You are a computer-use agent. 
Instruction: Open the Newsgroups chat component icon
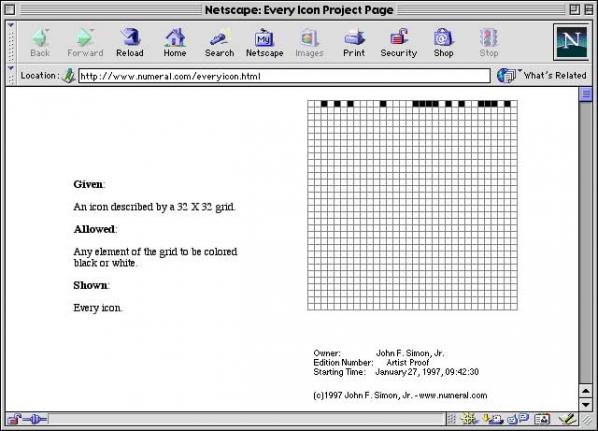pos(518,419)
